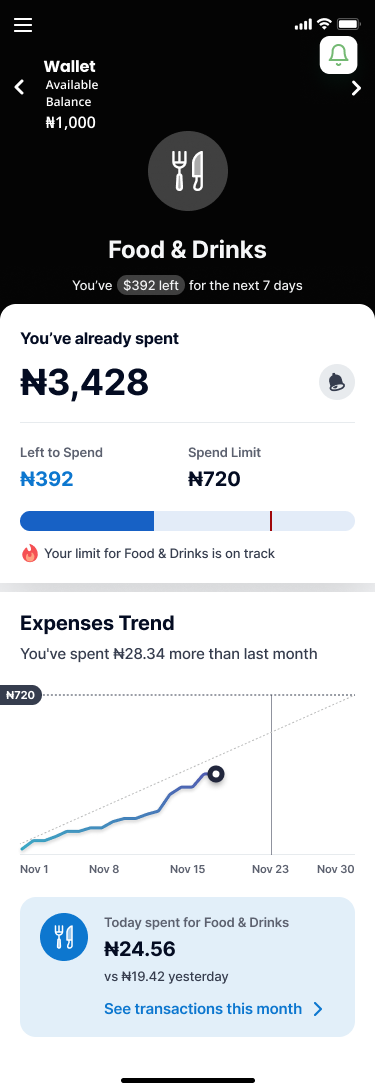375x1091 pixels.
Task: Tap the spend limit progress bar
Action: point(187,521)
